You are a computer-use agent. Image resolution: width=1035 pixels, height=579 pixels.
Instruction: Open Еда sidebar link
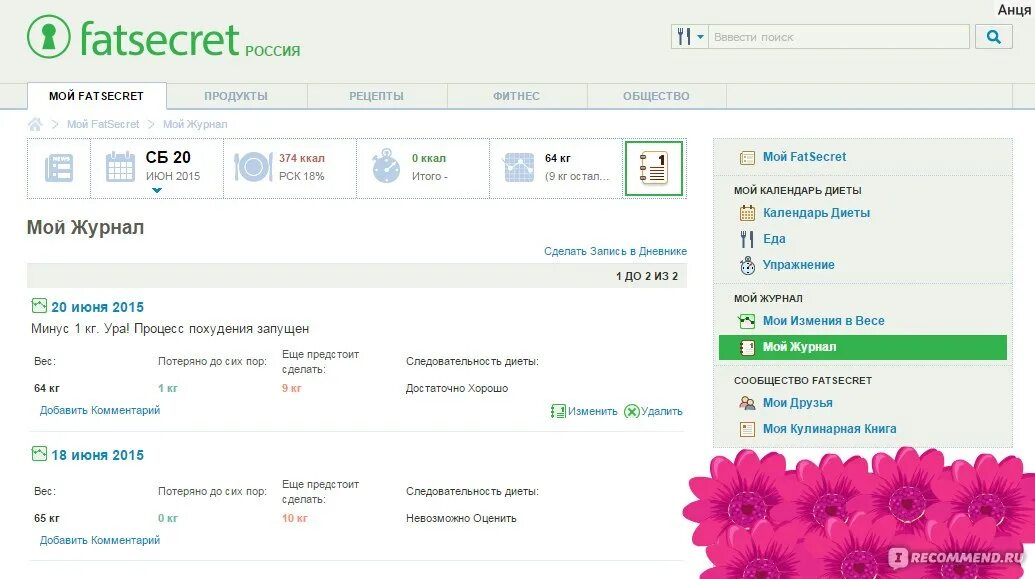click(x=774, y=238)
